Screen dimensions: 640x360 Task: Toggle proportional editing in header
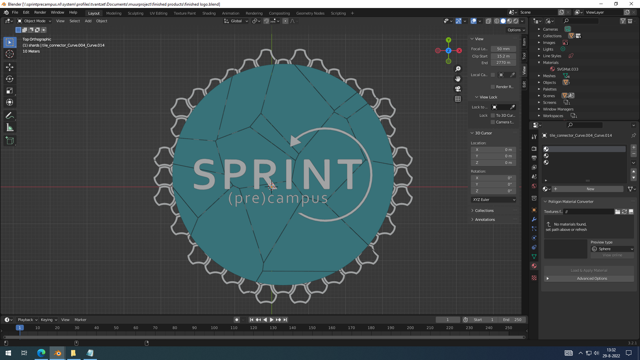[285, 21]
